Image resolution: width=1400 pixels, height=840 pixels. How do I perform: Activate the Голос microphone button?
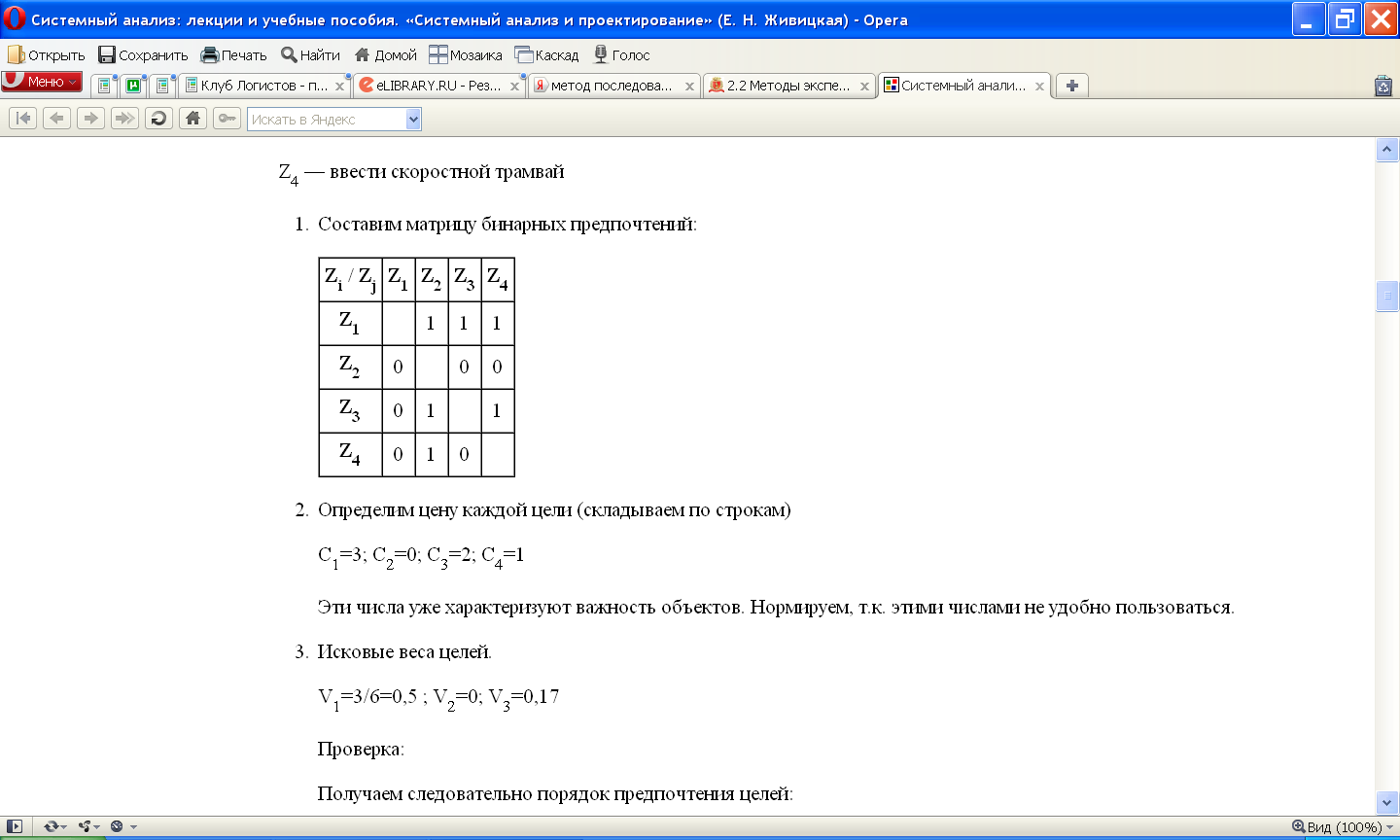pyautogui.click(x=622, y=55)
